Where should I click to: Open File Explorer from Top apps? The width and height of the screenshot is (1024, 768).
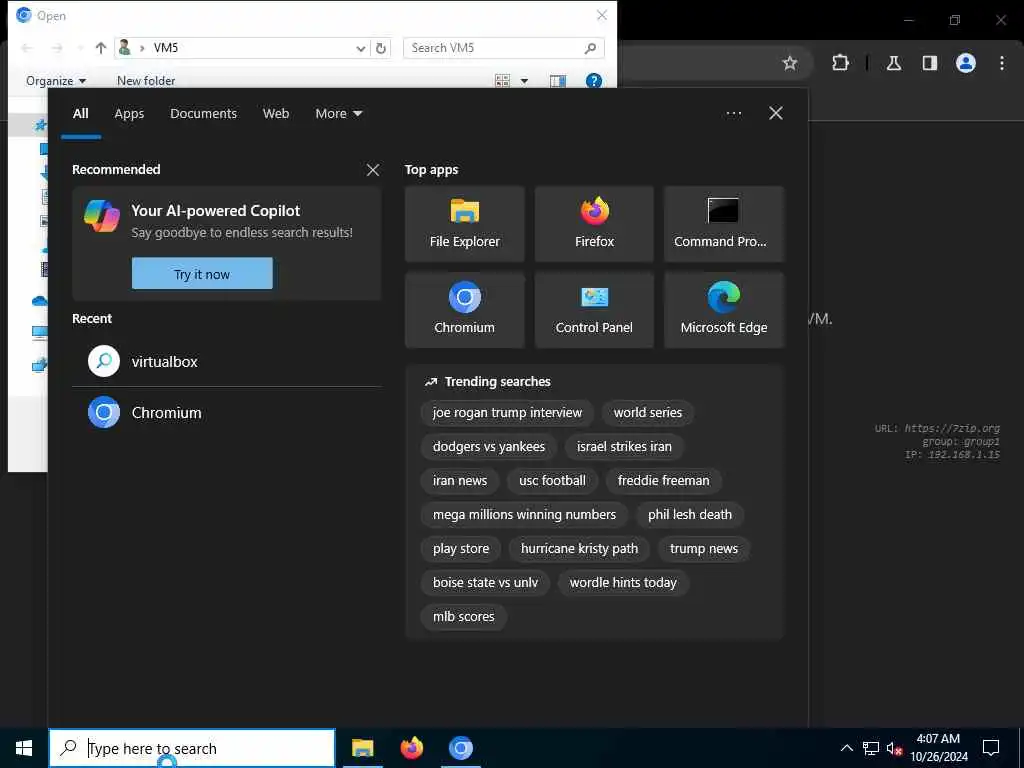(x=464, y=224)
